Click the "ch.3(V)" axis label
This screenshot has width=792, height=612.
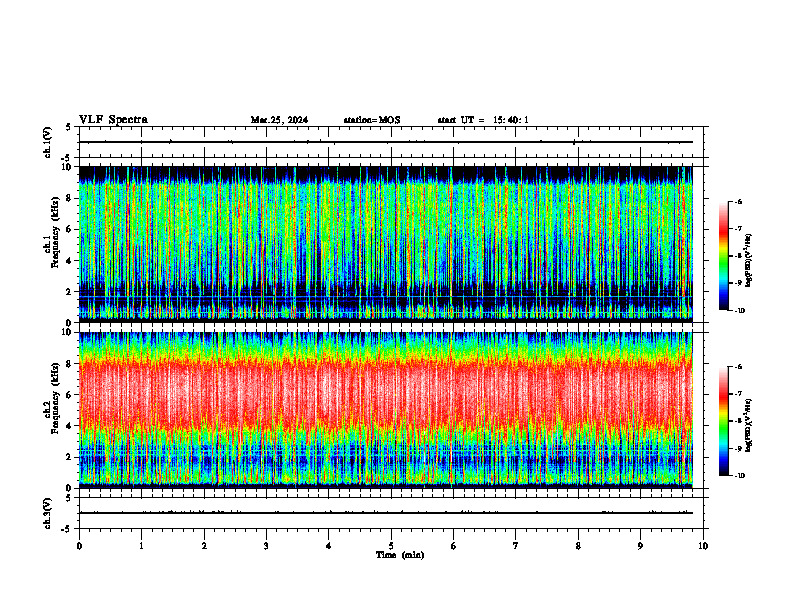(48, 514)
